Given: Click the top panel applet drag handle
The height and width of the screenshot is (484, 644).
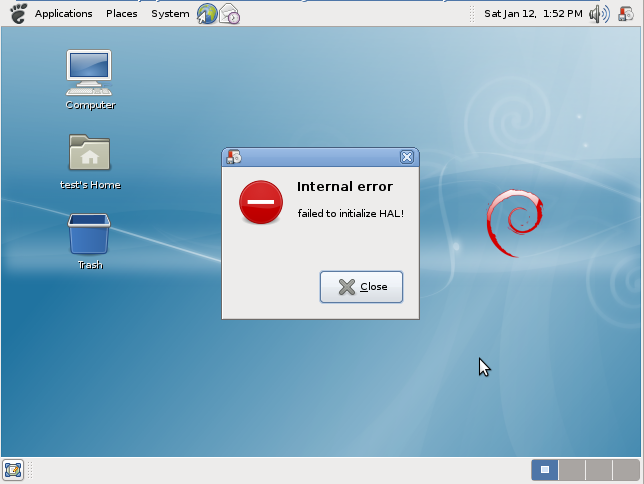Looking at the screenshot, I should coord(472,14).
